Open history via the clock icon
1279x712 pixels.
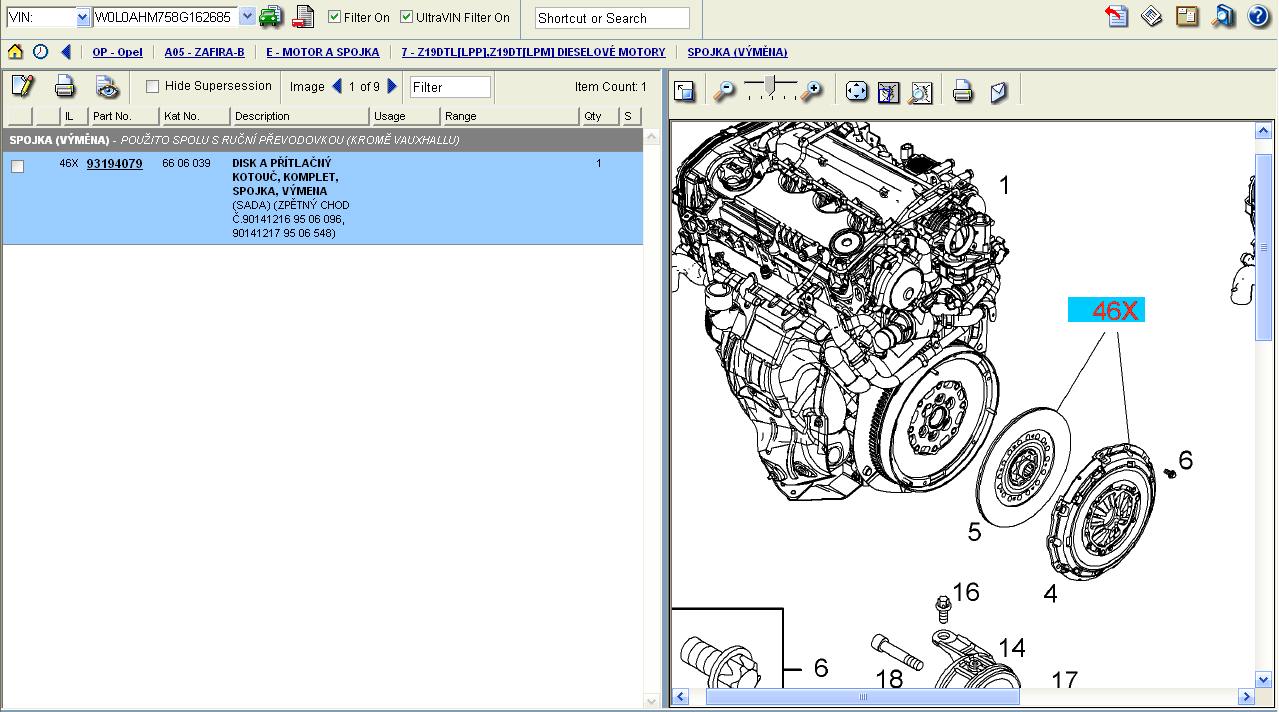(40, 52)
